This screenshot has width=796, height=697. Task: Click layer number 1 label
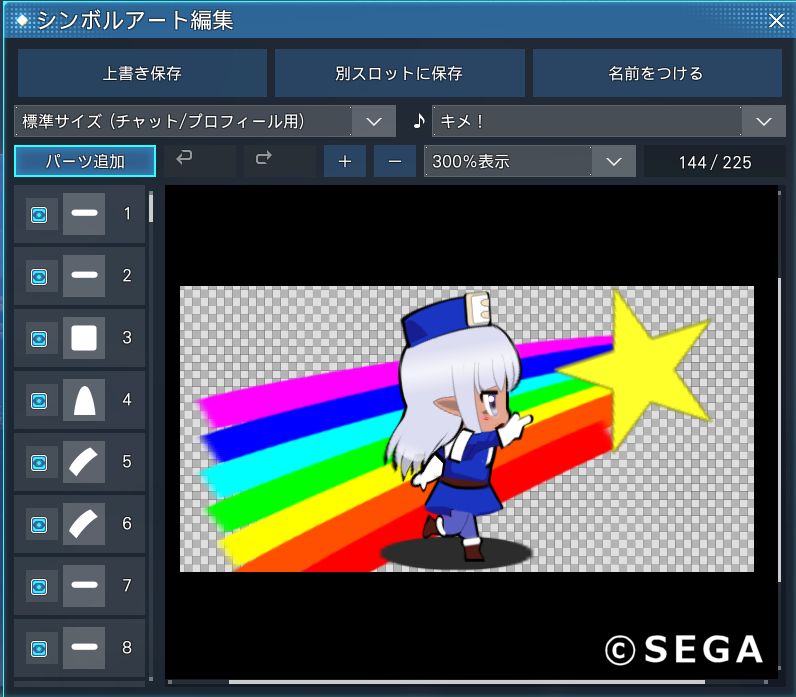127,214
